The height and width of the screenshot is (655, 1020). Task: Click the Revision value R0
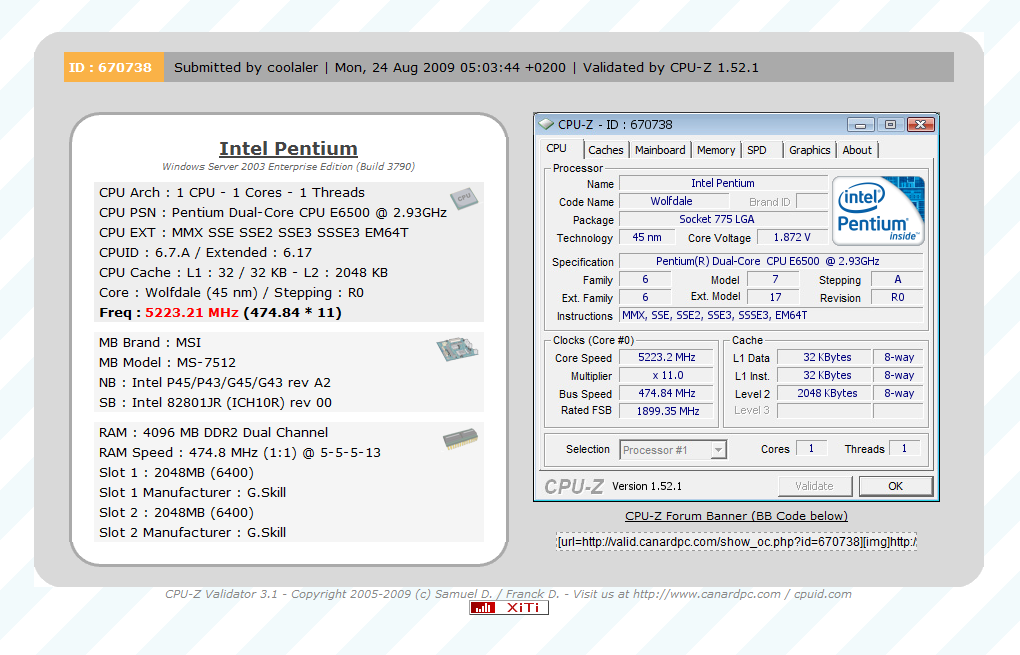[x=897, y=297]
